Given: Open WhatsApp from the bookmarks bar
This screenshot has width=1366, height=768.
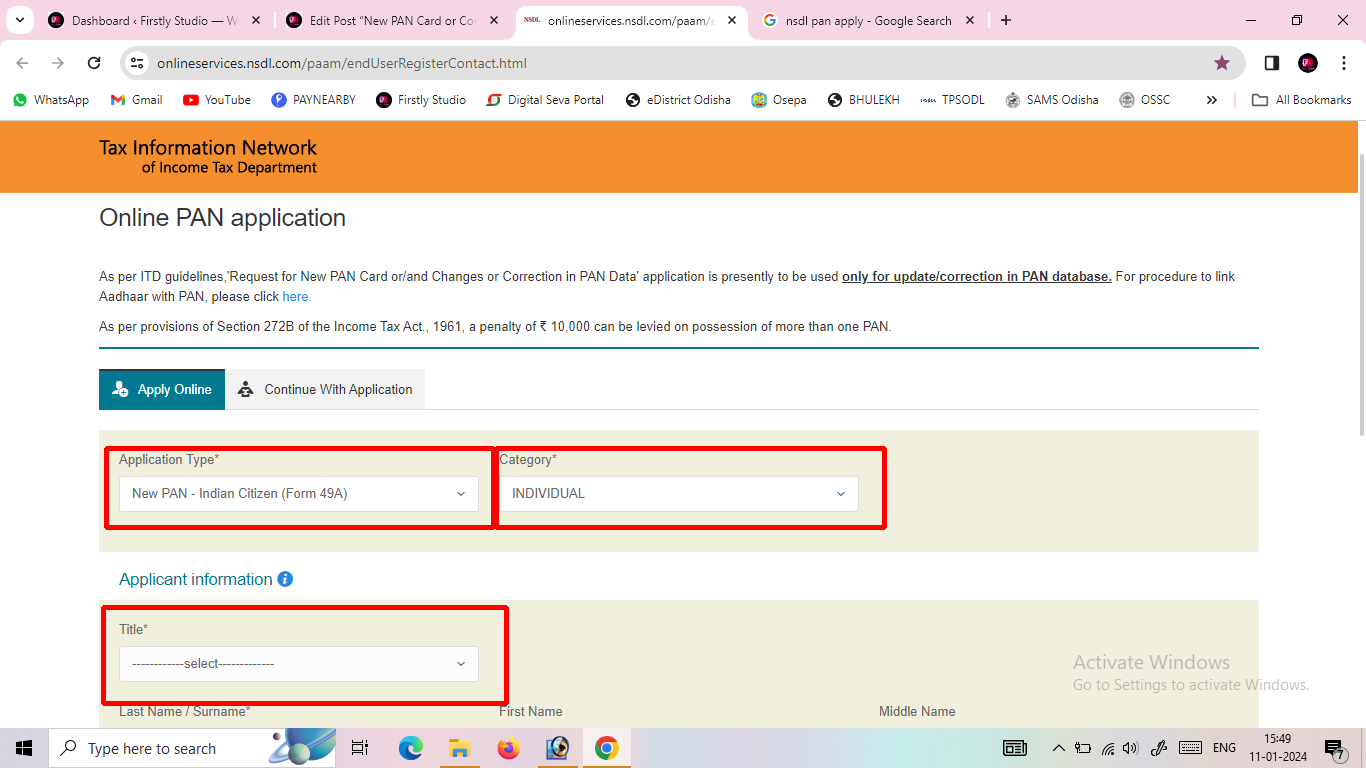Looking at the screenshot, I should point(50,99).
